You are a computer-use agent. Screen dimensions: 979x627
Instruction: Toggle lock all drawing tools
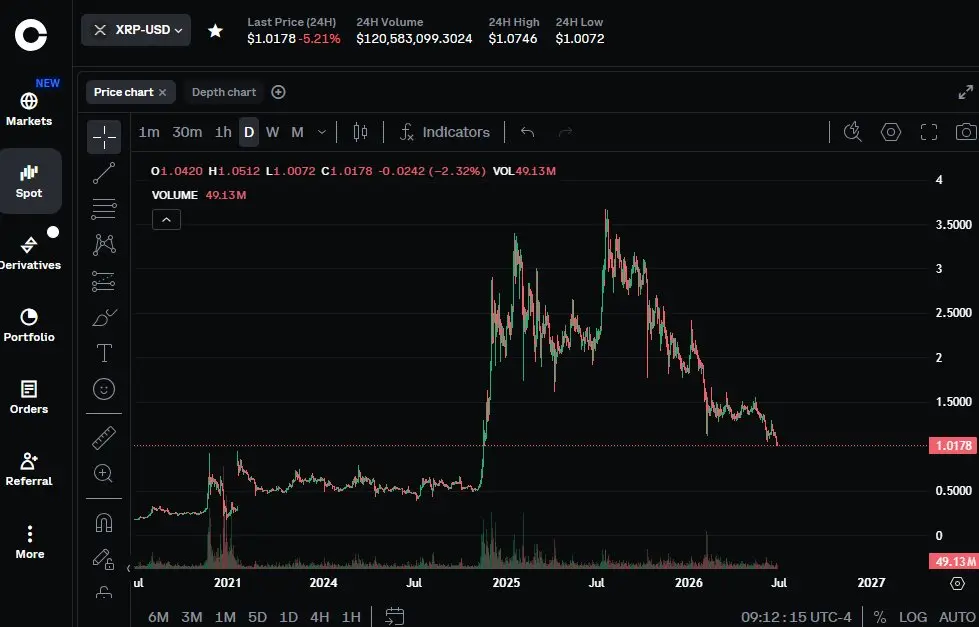[x=104, y=558]
